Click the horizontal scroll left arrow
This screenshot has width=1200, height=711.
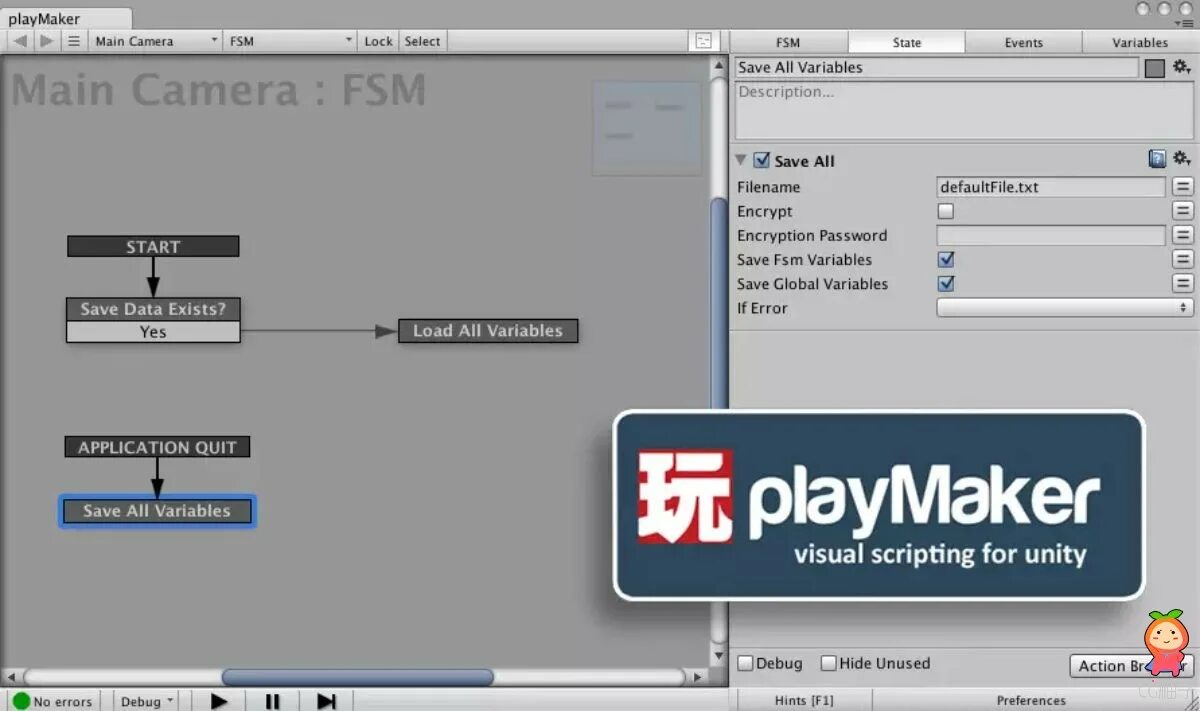tap(11, 677)
